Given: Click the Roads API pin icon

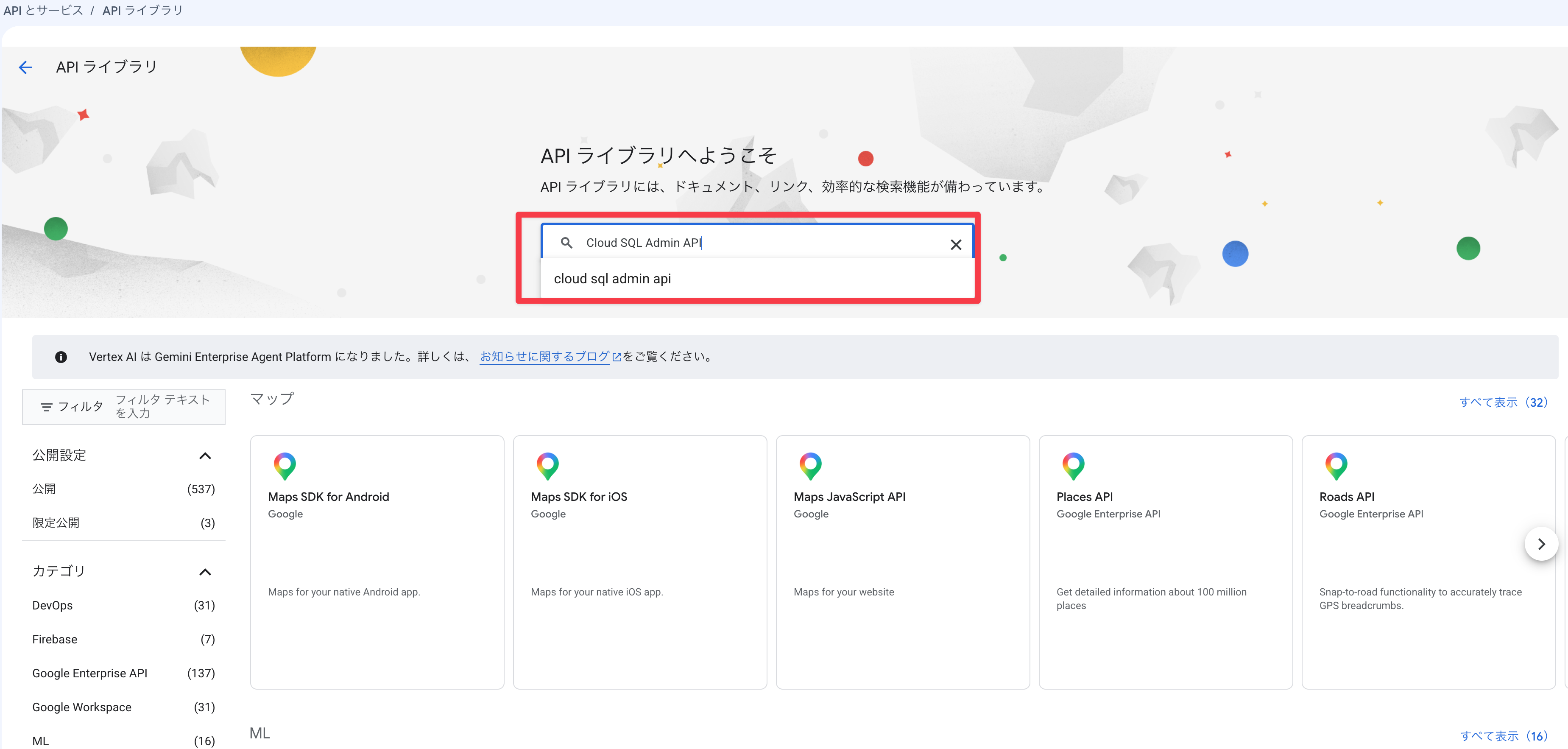Looking at the screenshot, I should (1336, 466).
